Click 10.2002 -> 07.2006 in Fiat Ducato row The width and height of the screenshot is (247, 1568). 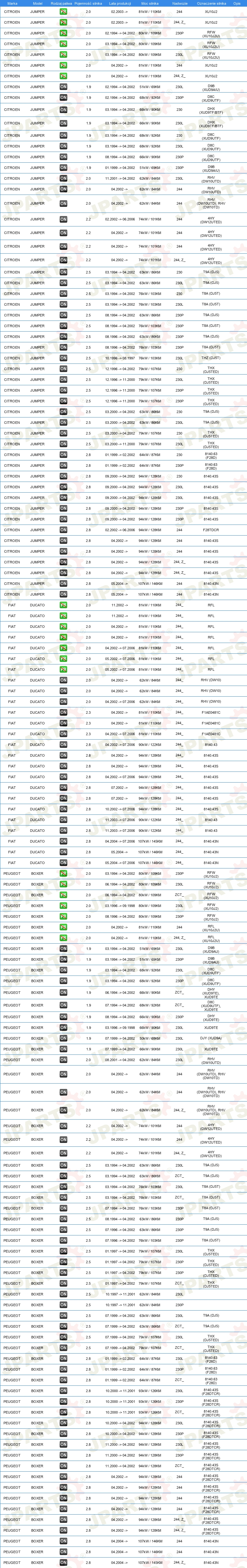120,809
